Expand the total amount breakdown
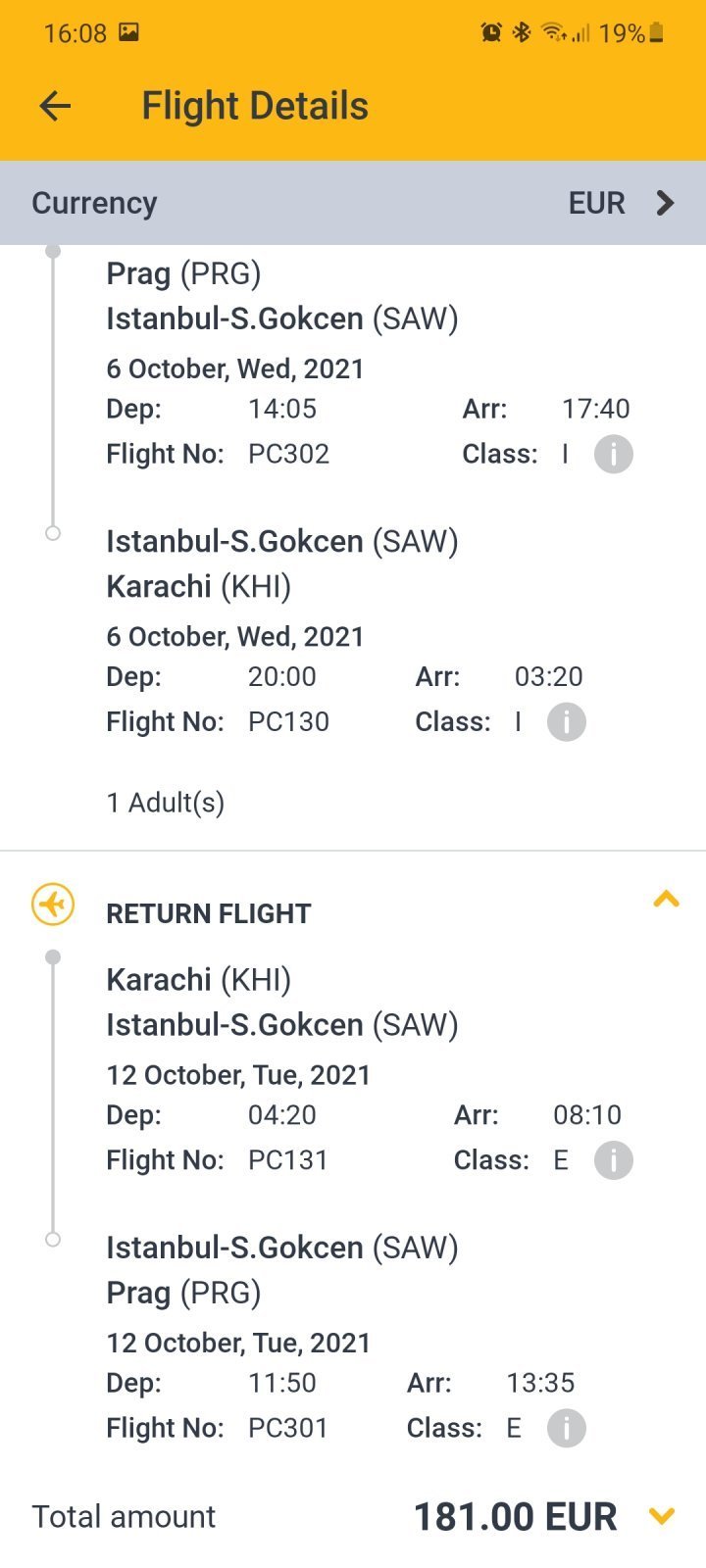 coord(663,1516)
